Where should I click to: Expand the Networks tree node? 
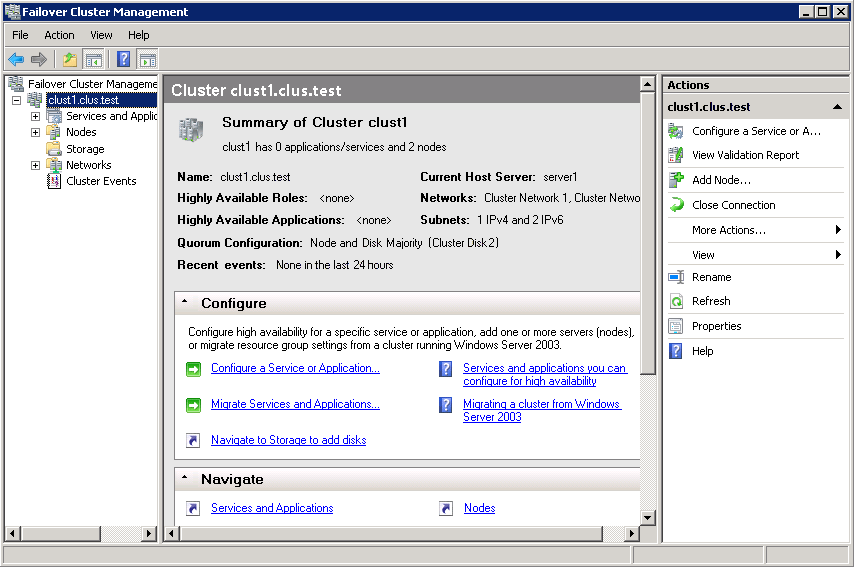point(35,165)
